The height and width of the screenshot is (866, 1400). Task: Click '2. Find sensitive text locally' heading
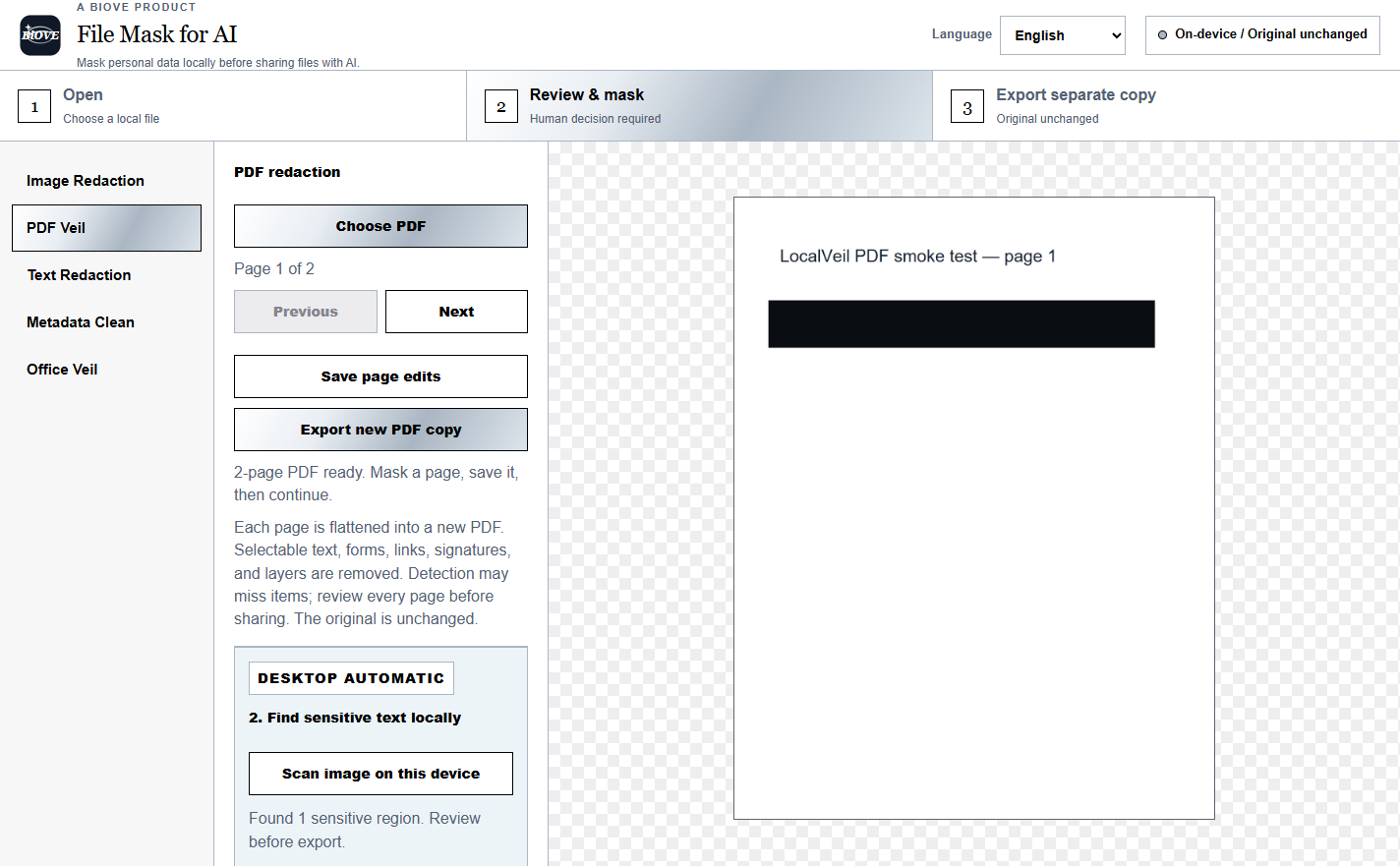click(355, 718)
